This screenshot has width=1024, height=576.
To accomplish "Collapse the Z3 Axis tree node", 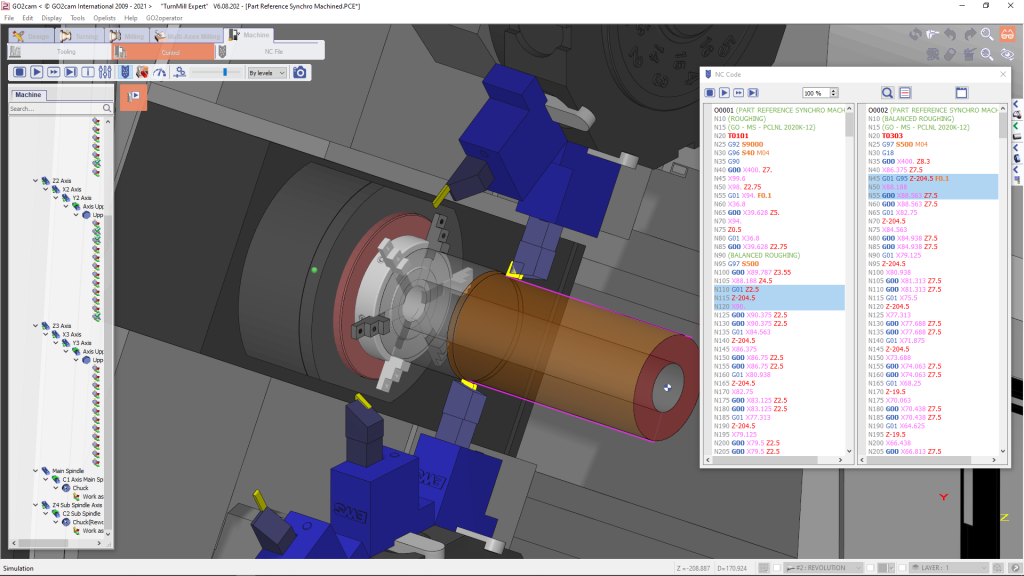I will click(x=35, y=326).
